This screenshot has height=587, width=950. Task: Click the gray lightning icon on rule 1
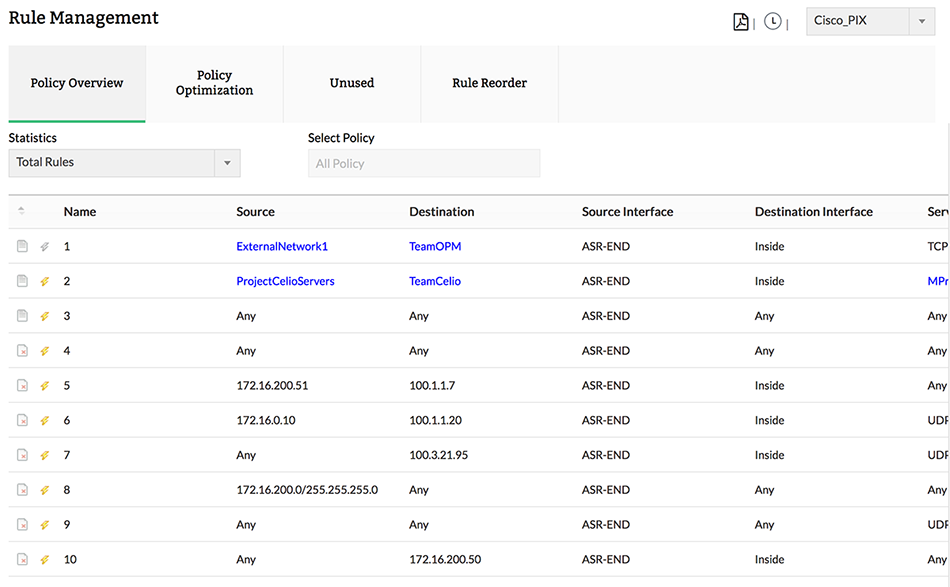44,246
